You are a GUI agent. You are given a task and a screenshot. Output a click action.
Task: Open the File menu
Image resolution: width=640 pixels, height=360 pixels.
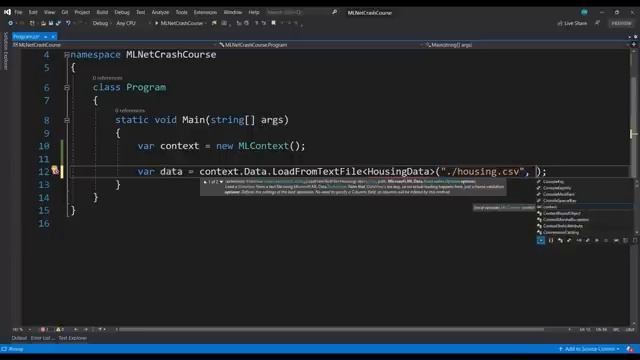click(18, 12)
